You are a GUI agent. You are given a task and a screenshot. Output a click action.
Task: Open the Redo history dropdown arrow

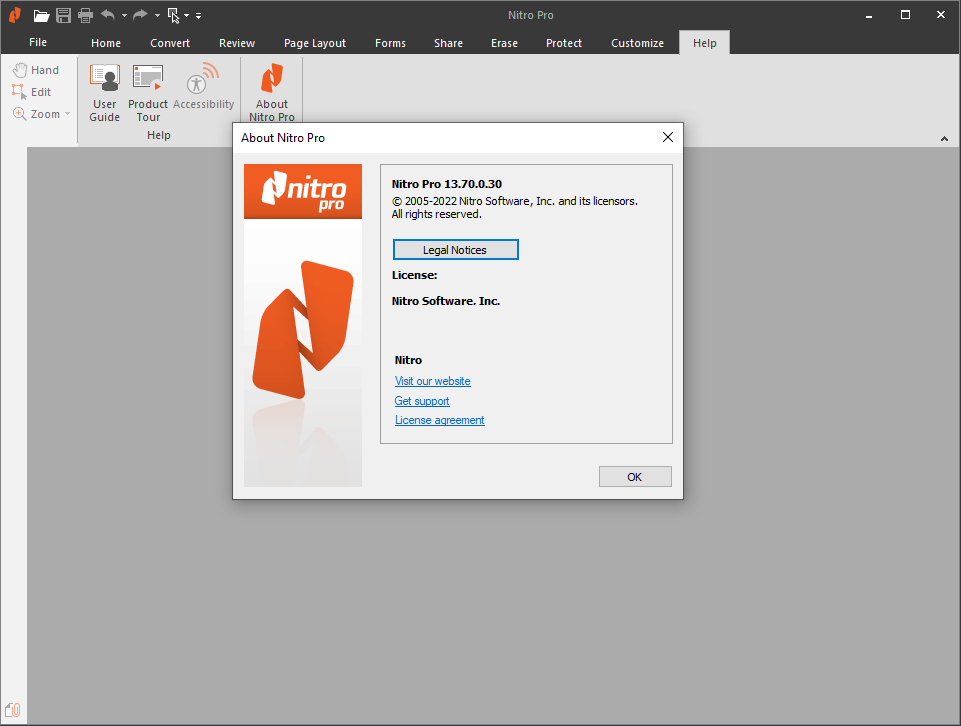(x=157, y=15)
